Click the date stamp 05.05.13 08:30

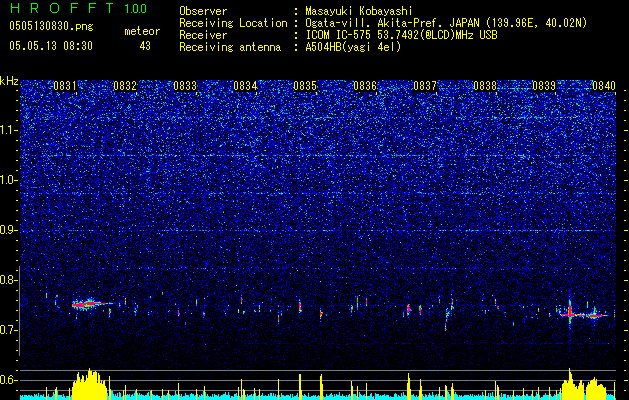point(51,46)
